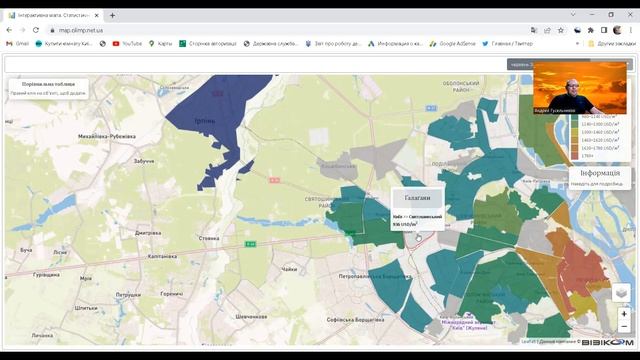Open the tab search chevron
The height and width of the screenshot is (360, 640).
(573, 14)
